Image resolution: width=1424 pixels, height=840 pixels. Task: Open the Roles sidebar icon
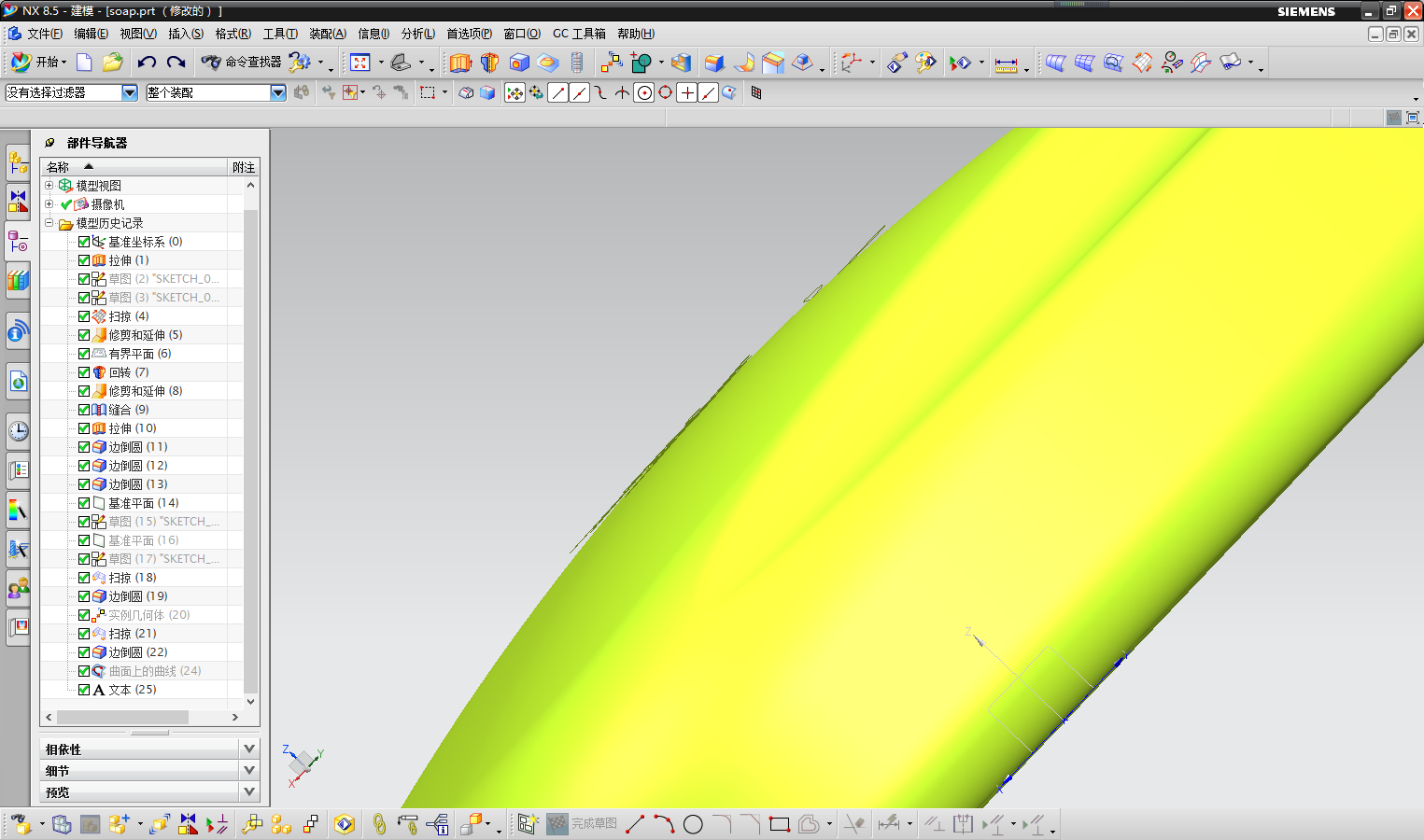(x=18, y=588)
